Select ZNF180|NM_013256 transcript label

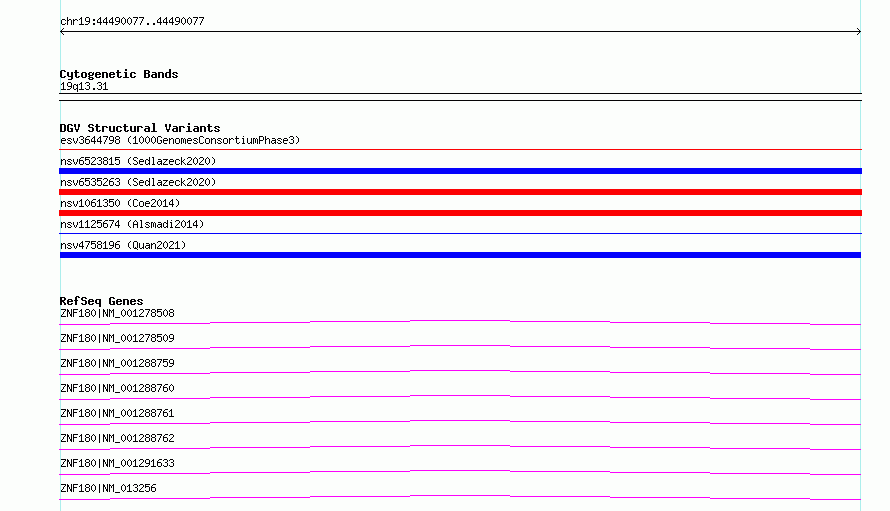click(108, 488)
